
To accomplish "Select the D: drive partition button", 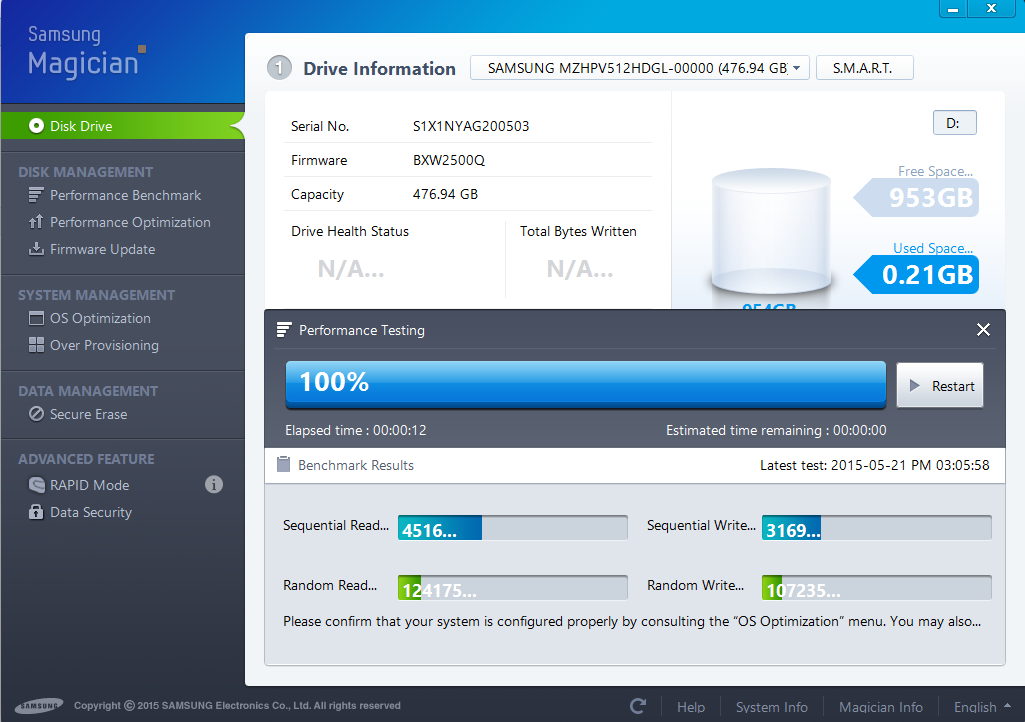I will click(x=954, y=123).
